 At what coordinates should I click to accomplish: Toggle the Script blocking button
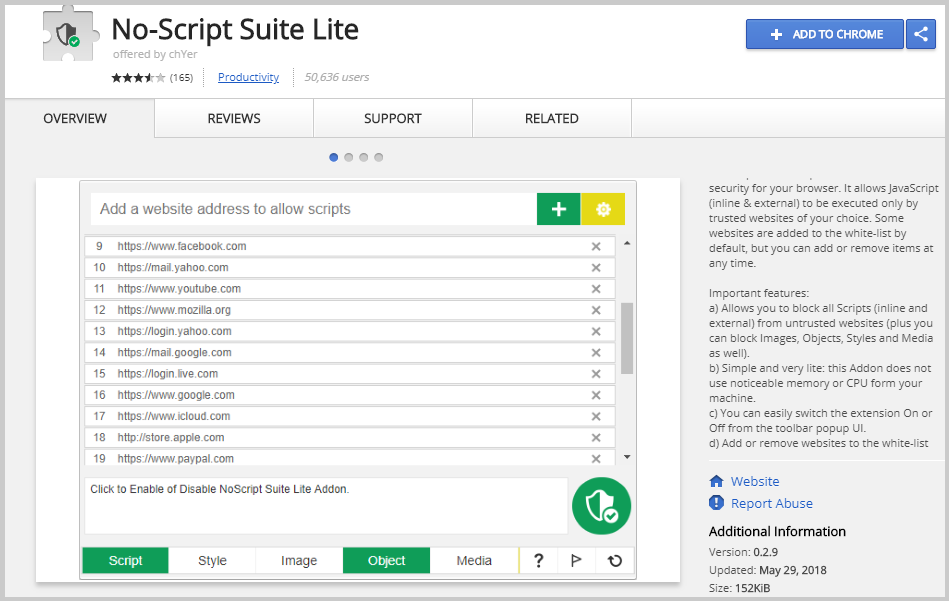pos(125,560)
